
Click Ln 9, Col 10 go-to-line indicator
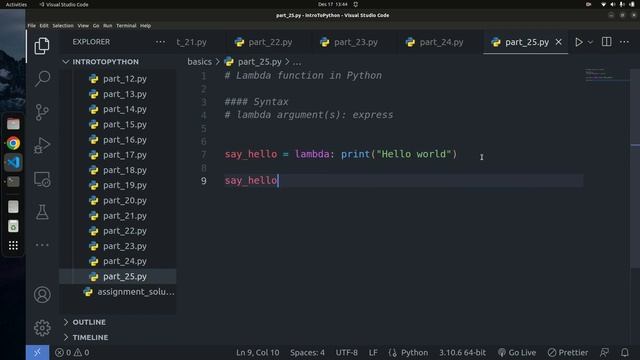258,353
